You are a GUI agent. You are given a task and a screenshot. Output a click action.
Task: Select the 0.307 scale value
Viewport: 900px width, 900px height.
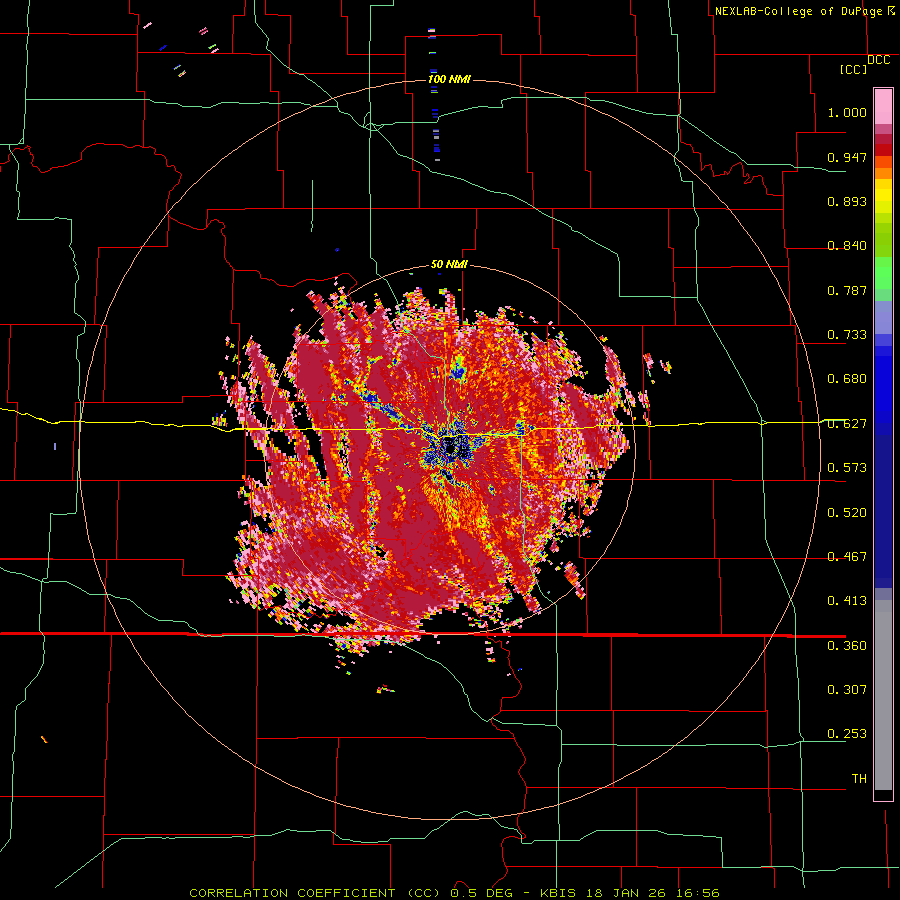847,690
